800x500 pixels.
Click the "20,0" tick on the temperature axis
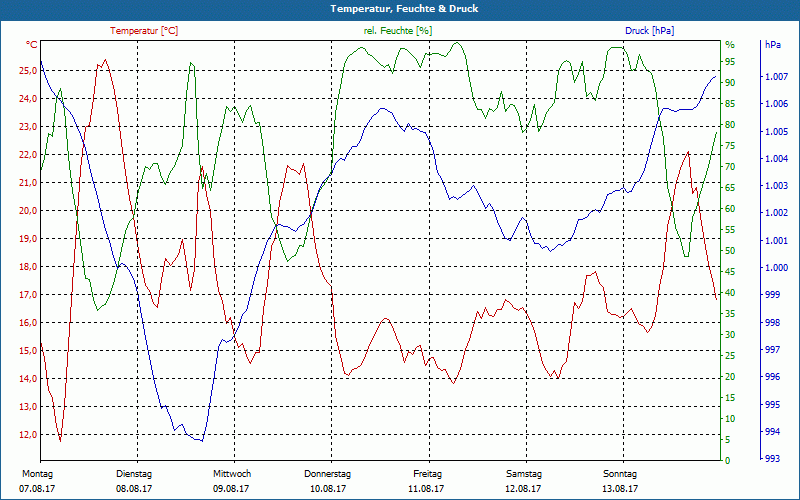[28, 211]
